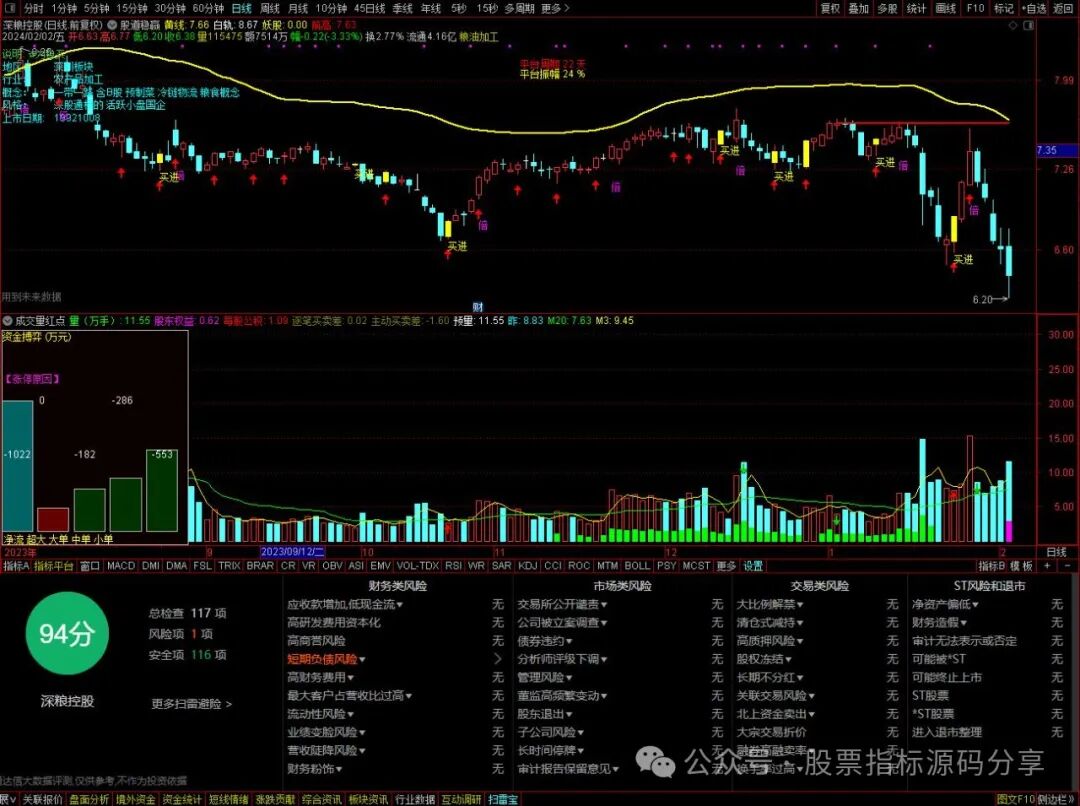This screenshot has height=806, width=1080.
Task: Click the red 超大 bar in 资金搏弈 chart
Action: click(x=53, y=519)
